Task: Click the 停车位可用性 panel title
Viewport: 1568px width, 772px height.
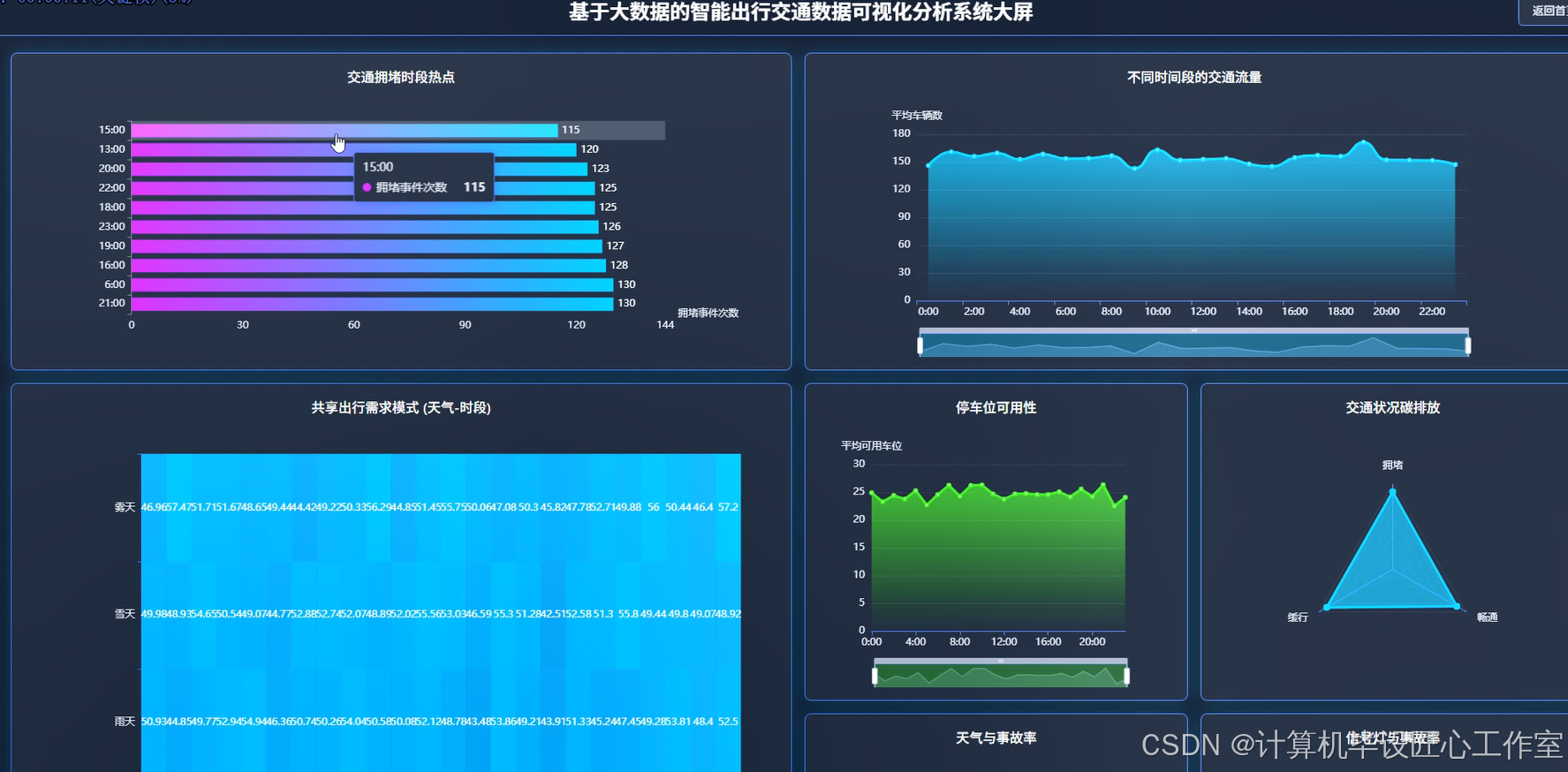Action: click(x=996, y=408)
